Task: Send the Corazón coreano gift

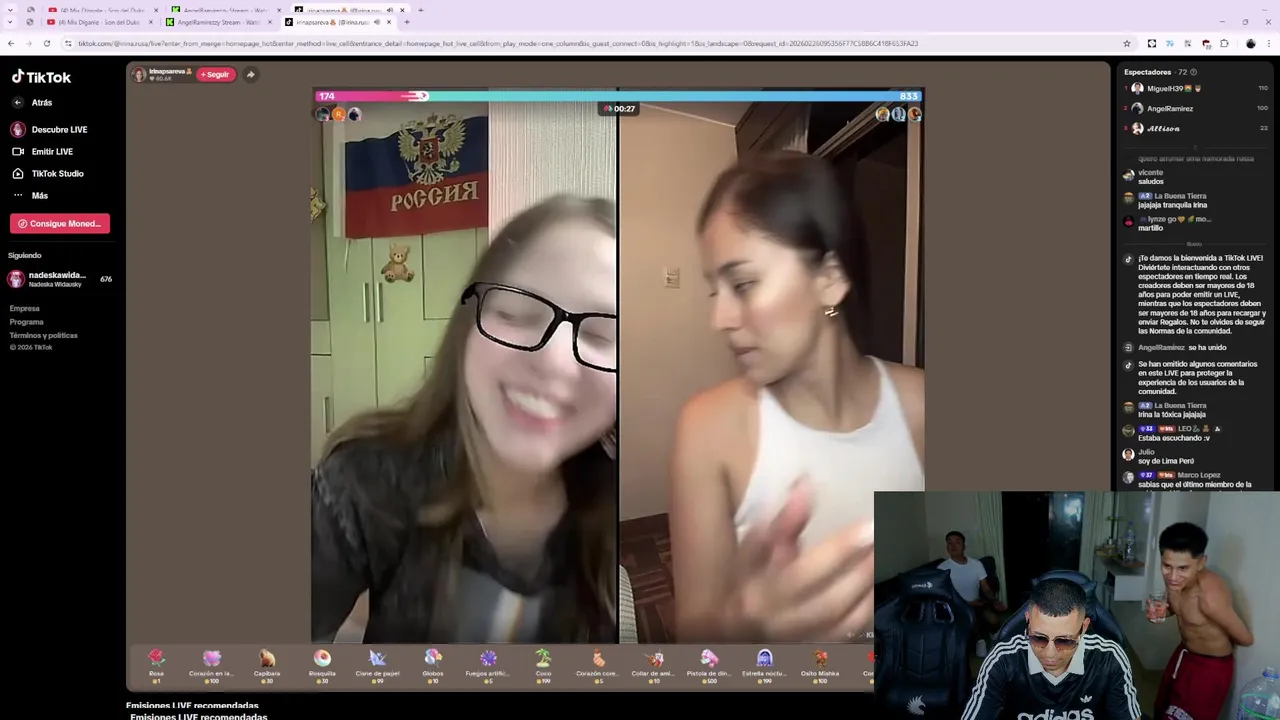Action: click(x=598, y=664)
